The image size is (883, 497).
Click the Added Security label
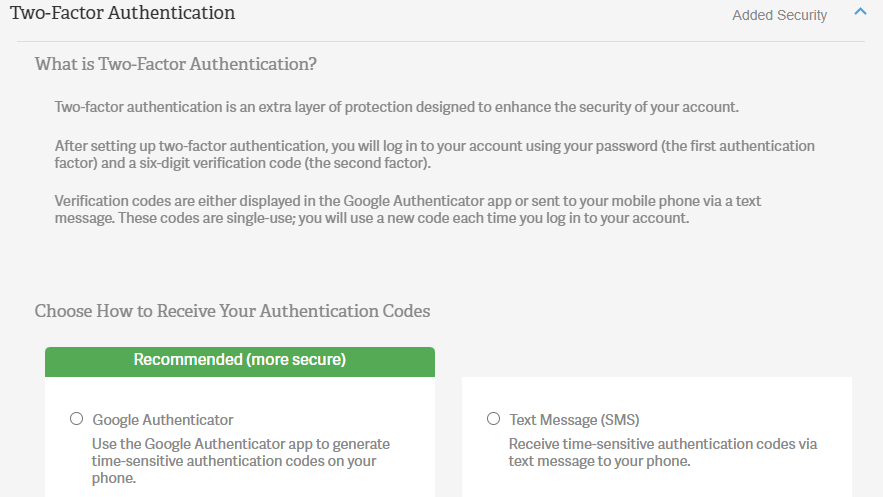click(x=779, y=15)
